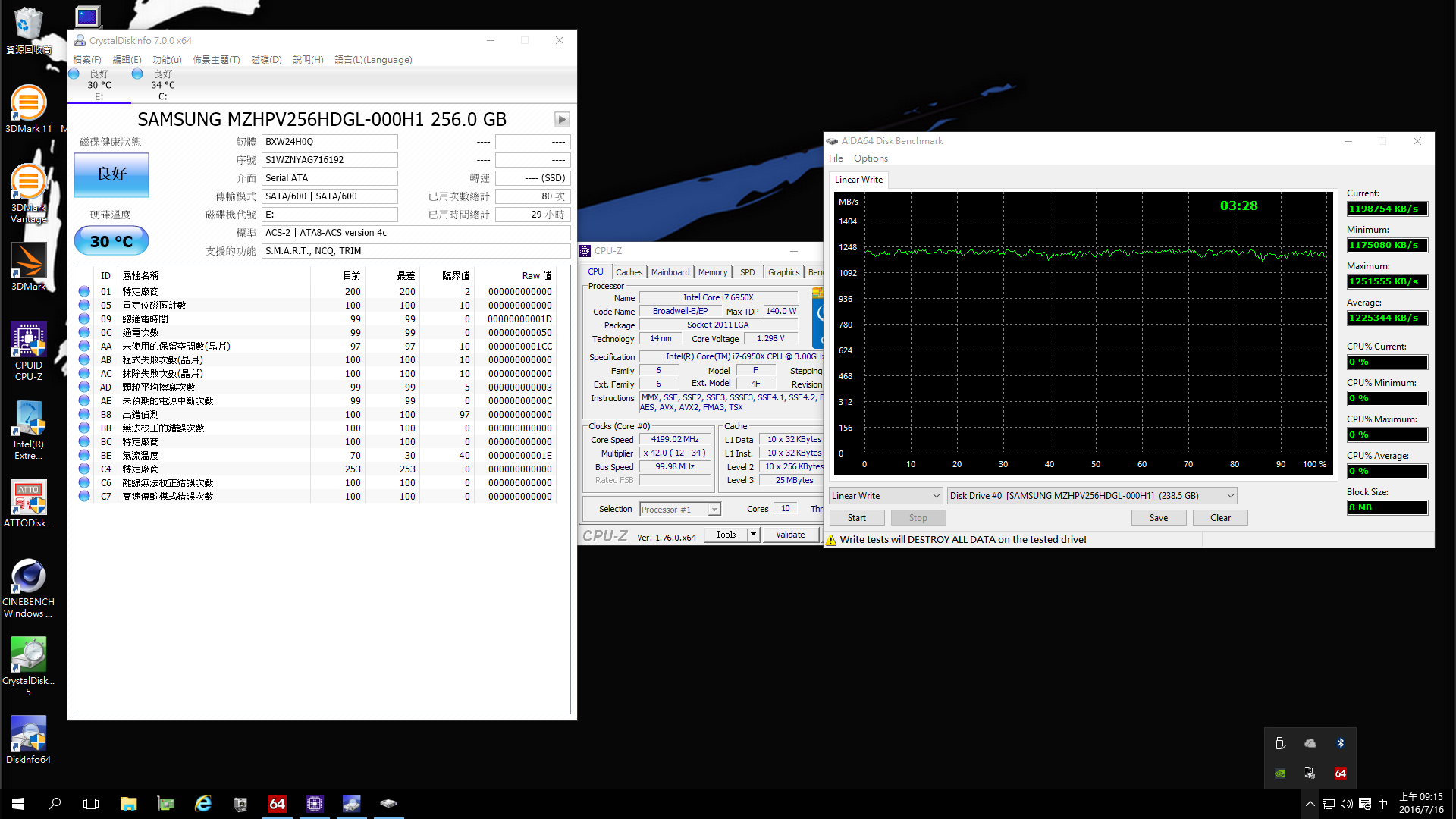Expand Tools dropdown arrow in CPU-Z

click(x=753, y=535)
